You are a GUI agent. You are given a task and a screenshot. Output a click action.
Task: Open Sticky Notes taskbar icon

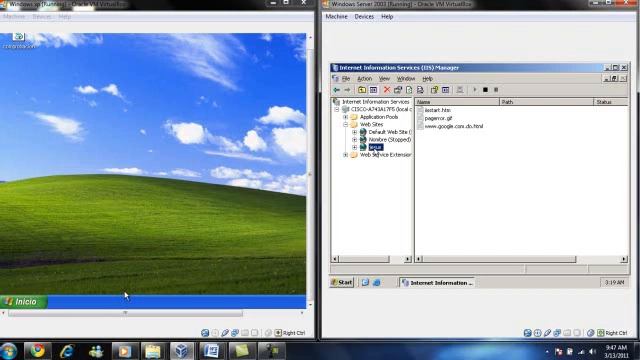click(242, 351)
